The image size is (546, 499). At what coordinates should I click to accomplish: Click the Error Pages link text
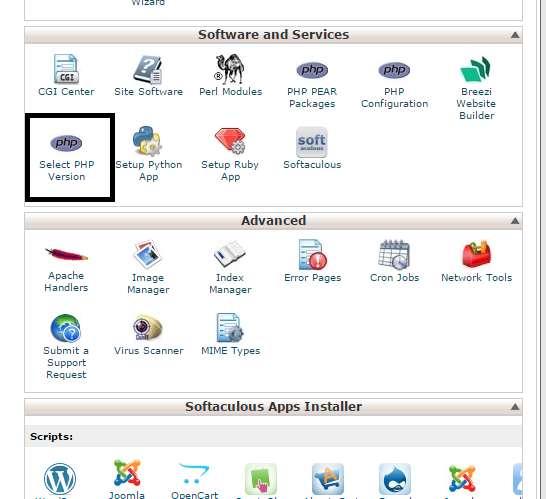pos(312,278)
